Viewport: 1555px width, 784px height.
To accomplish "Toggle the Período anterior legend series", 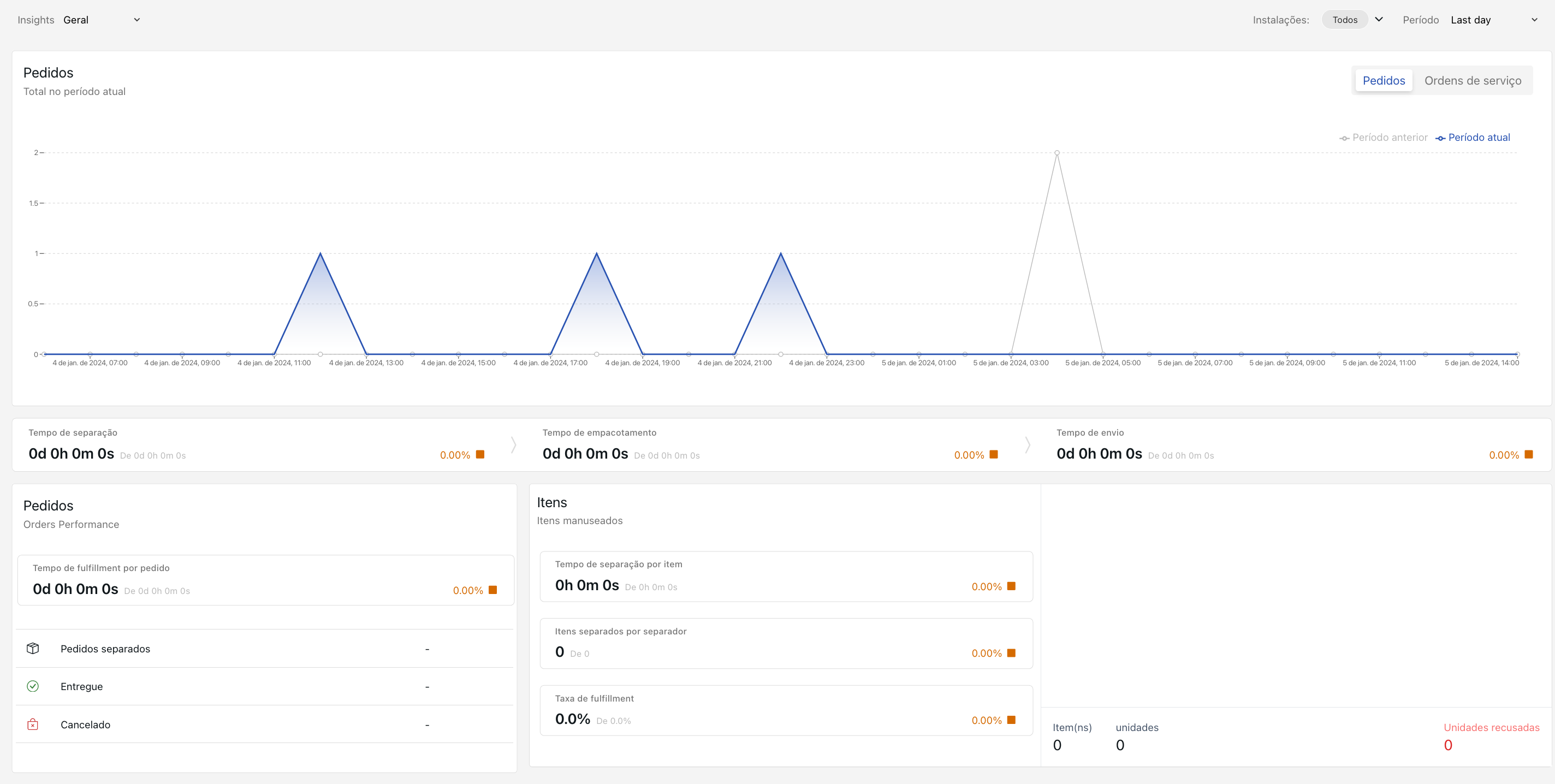I will tap(1384, 138).
